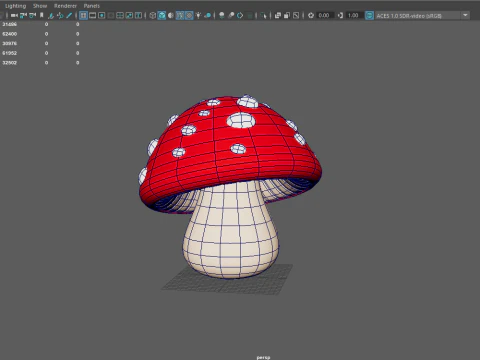Screen dimensions: 480x360
Task: Open the ACES 1.0 SDR-video dropdown
Action: click(422, 15)
